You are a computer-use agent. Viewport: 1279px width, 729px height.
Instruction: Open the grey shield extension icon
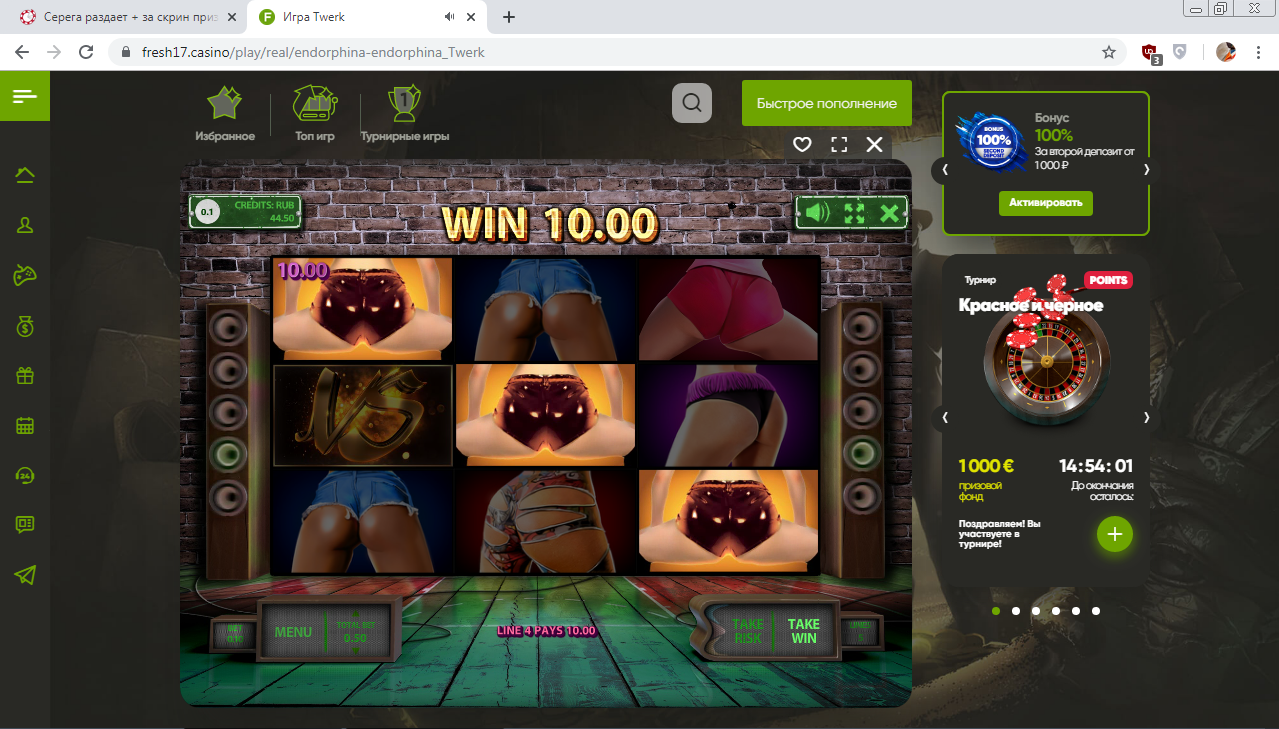pos(1180,52)
